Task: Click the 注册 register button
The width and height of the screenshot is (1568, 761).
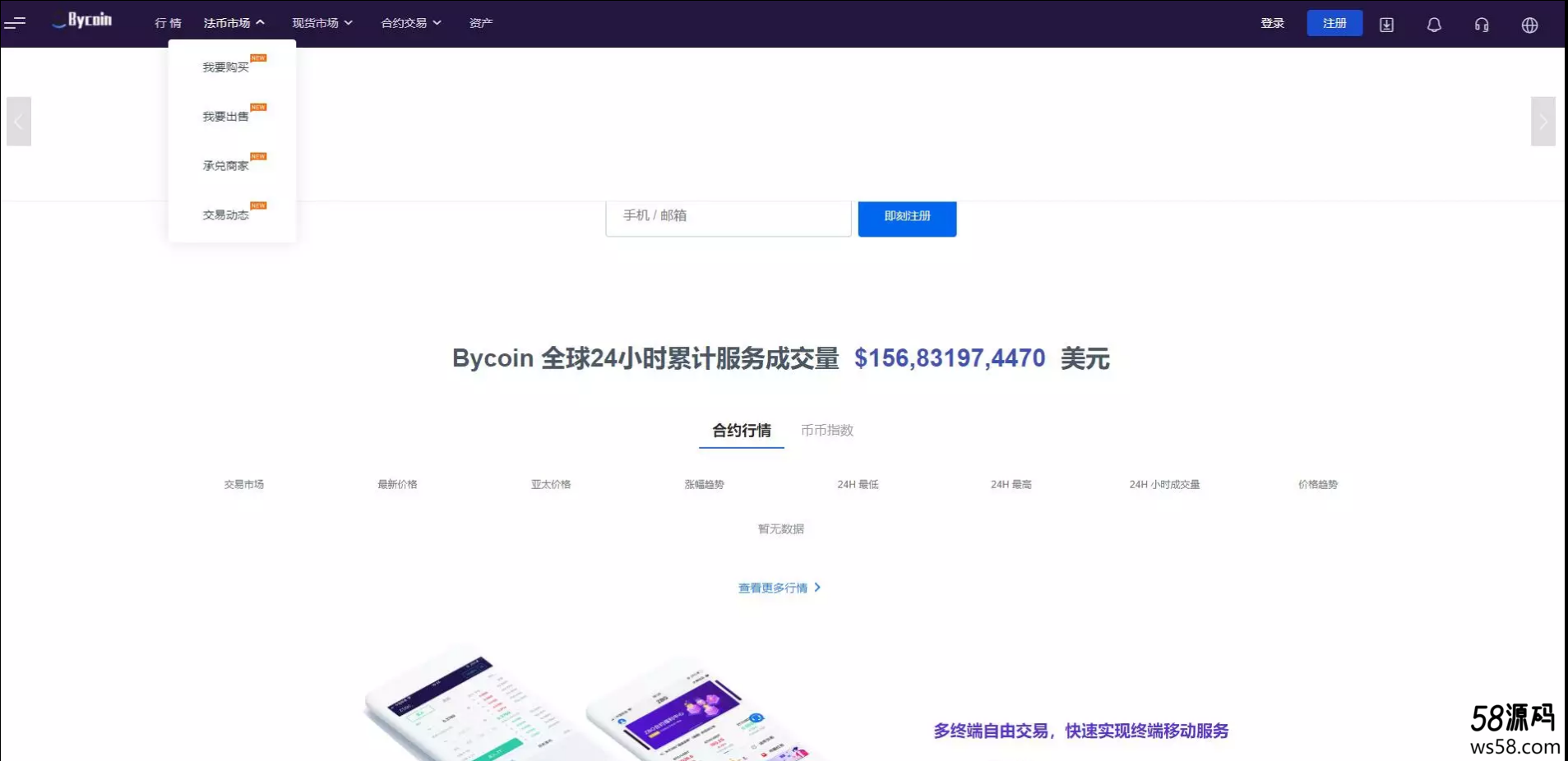Action: (1334, 23)
